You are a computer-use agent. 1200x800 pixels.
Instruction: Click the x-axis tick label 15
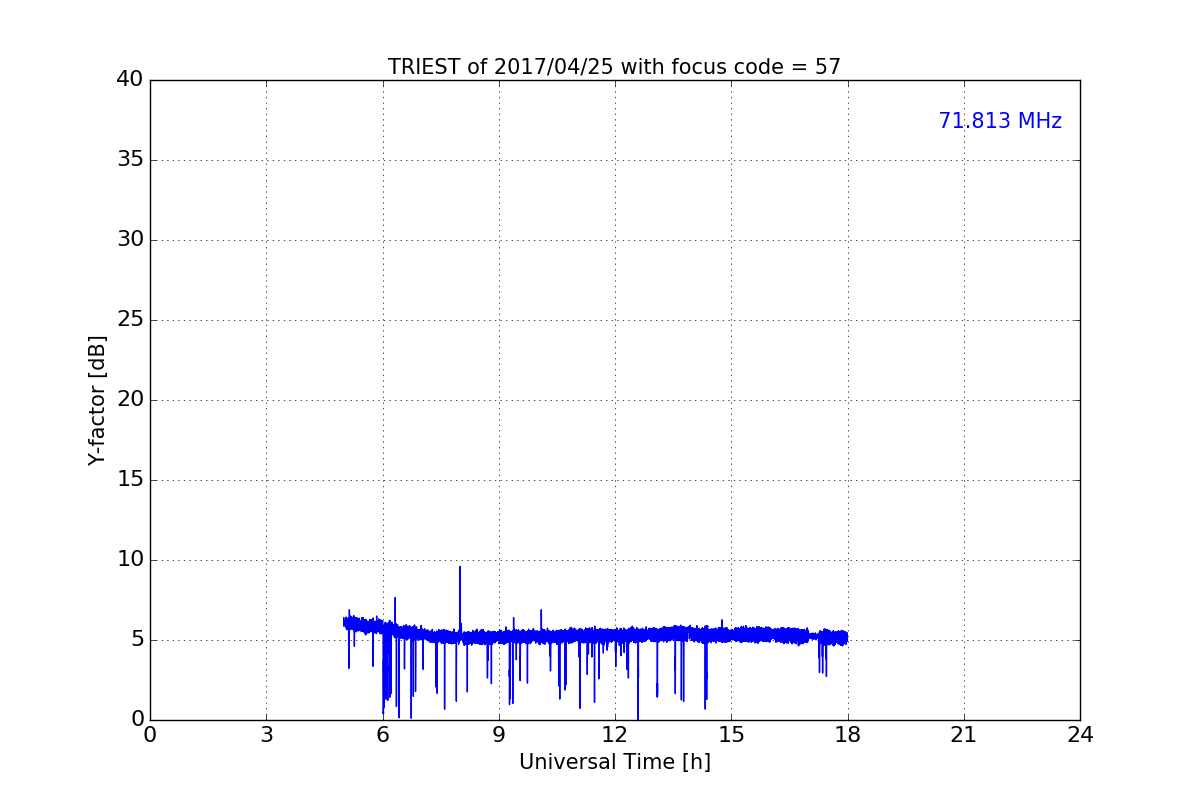731,735
